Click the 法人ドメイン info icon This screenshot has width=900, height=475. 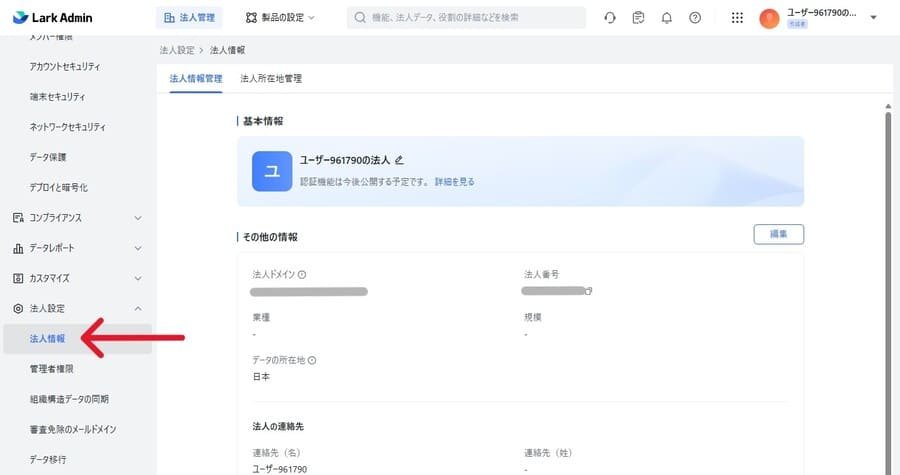coord(302,275)
